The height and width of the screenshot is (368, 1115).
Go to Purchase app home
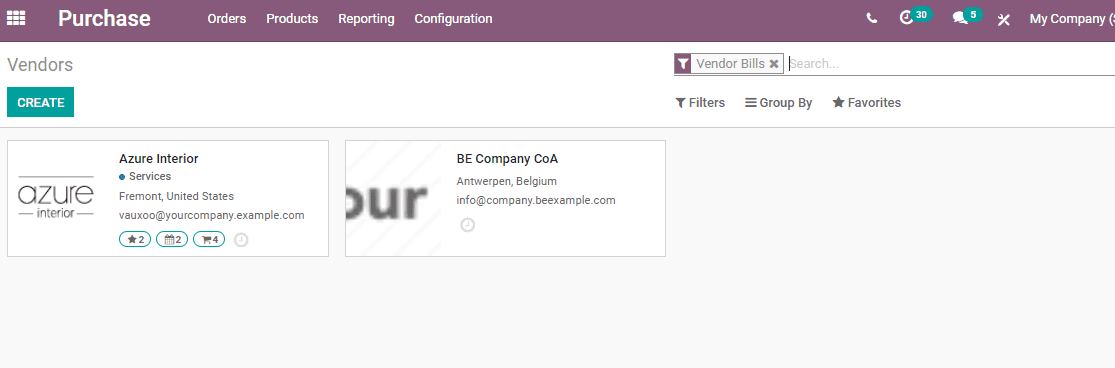click(x=105, y=18)
